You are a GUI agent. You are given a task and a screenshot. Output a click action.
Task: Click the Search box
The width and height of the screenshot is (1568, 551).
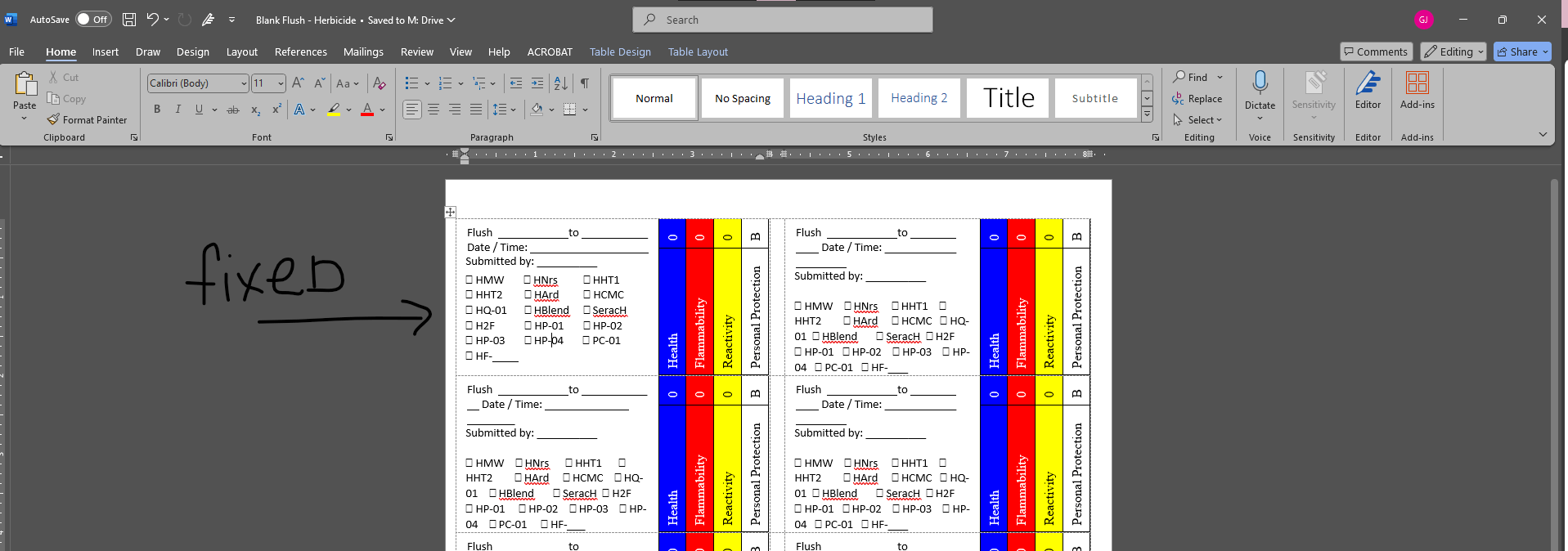tap(782, 20)
